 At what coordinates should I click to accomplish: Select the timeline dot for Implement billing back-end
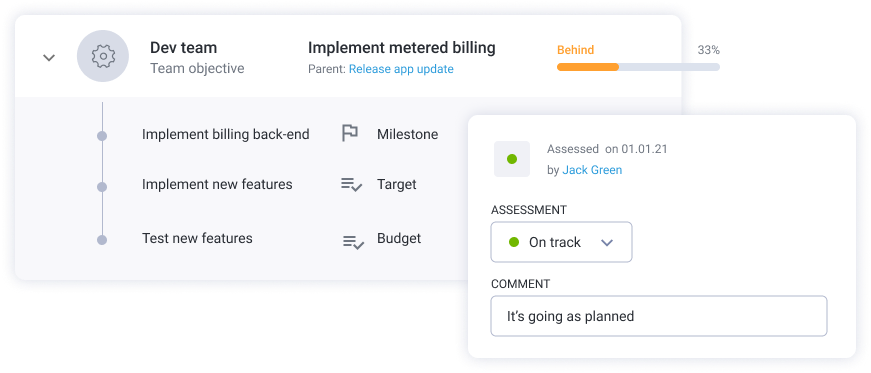pyautogui.click(x=102, y=135)
